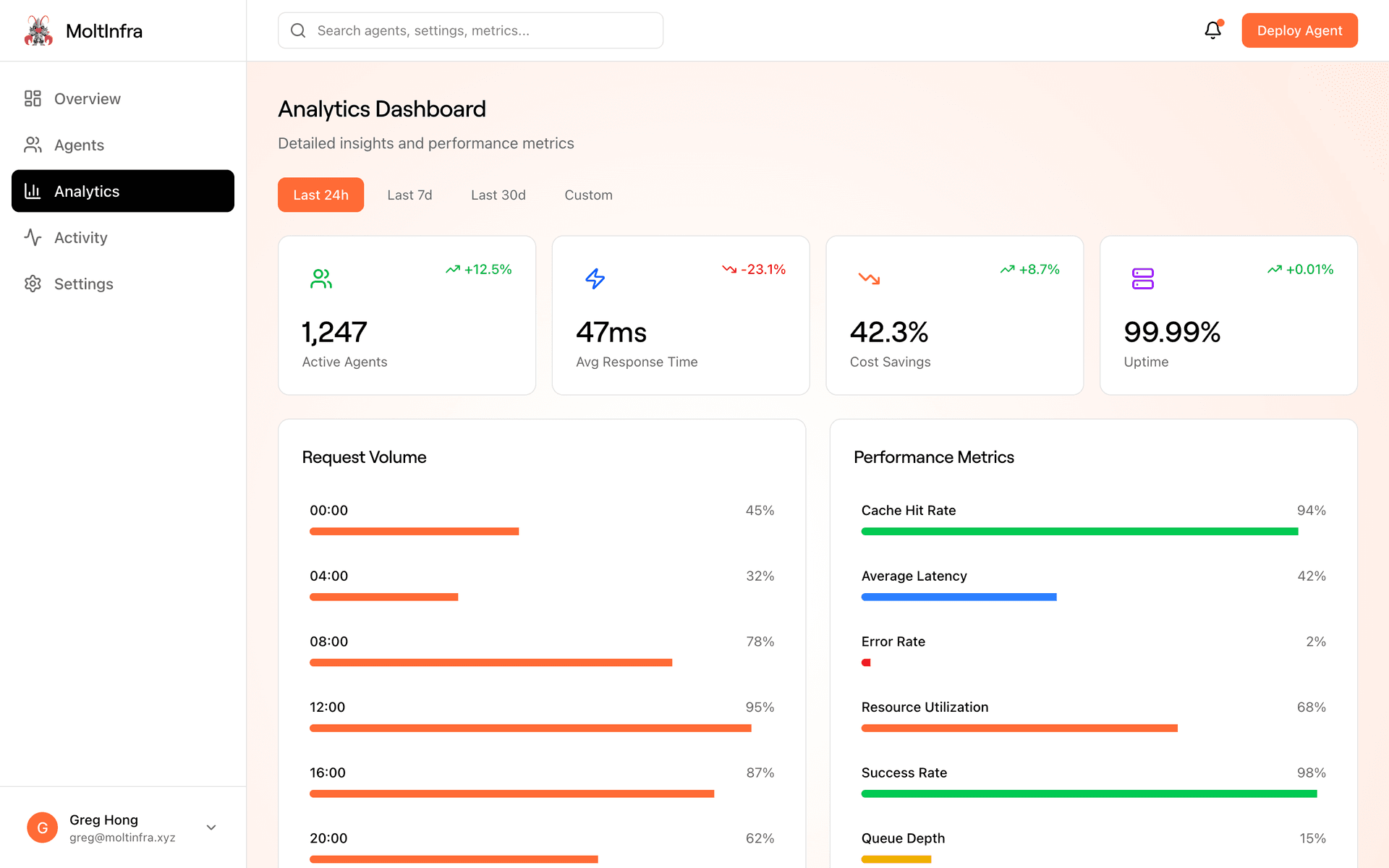Click the 1,247 Active Agents value
1389x868 pixels.
(x=334, y=332)
